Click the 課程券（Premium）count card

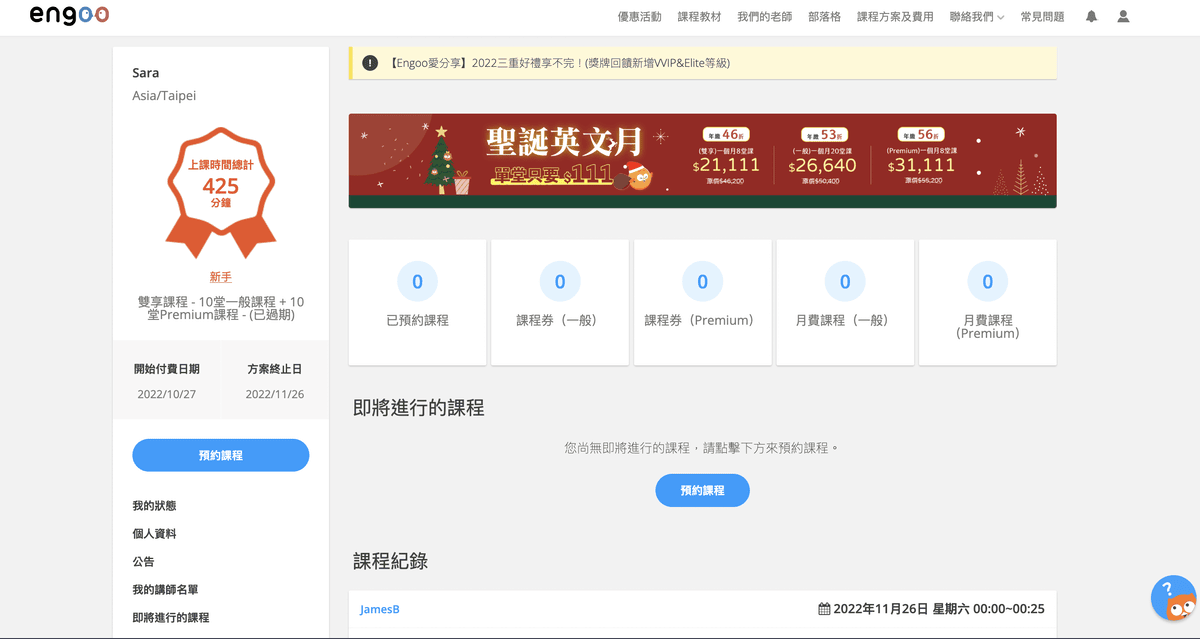point(702,302)
